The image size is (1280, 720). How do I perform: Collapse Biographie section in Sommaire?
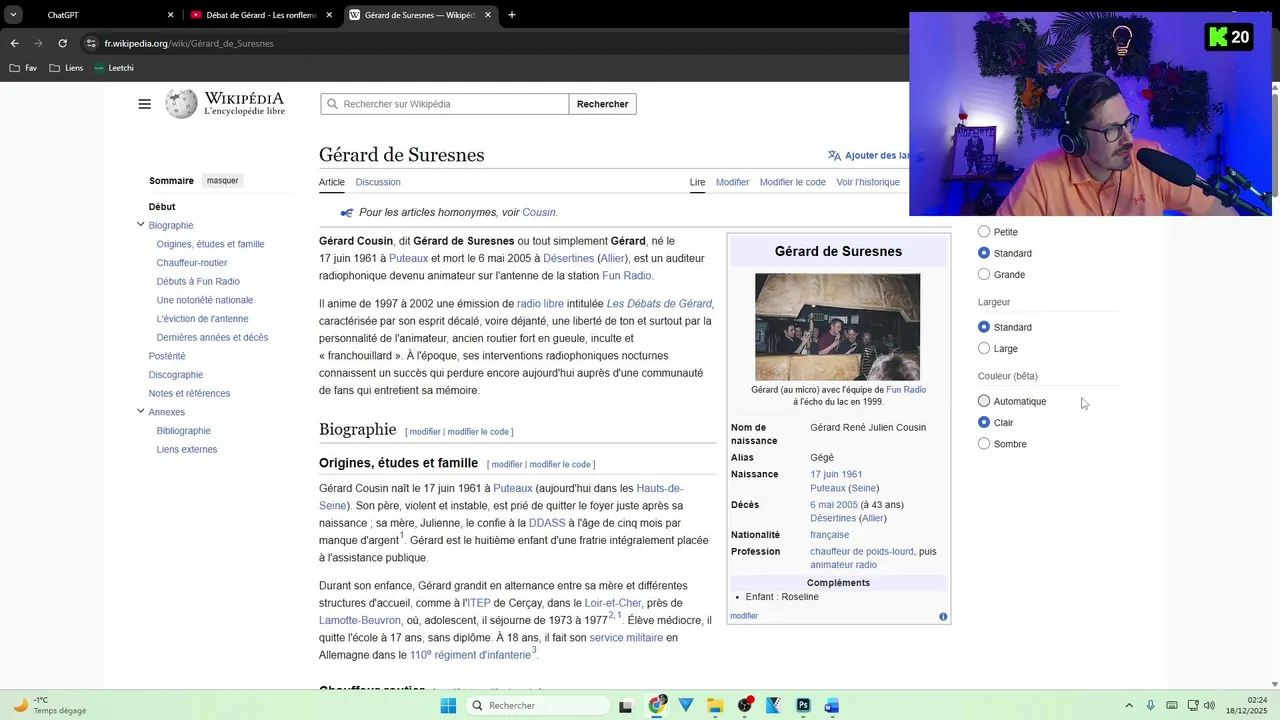(x=140, y=225)
